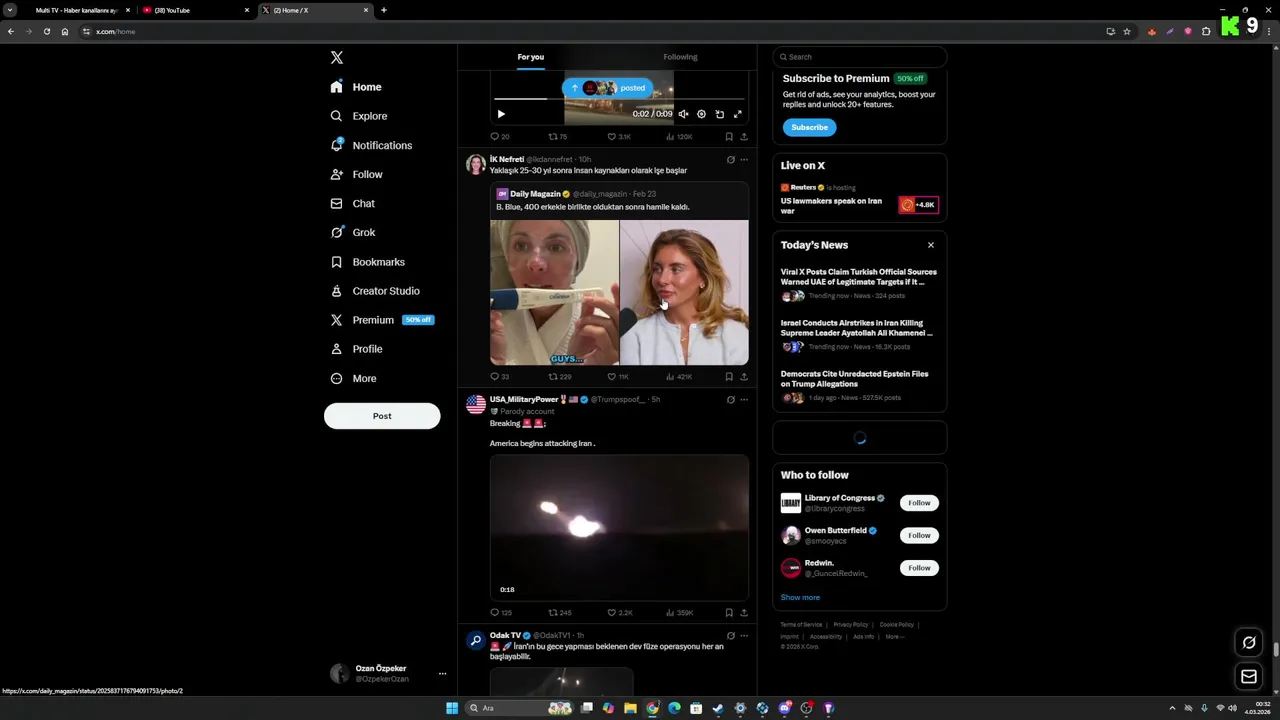Reload the page
1280x720 pixels.
(46, 31)
